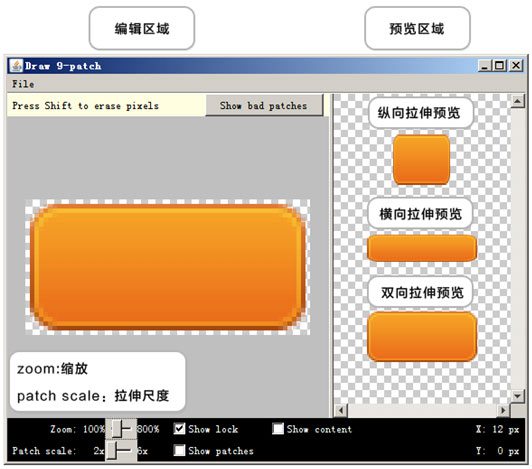Click the horizontally stretched preview image
The image size is (532, 469).
tap(422, 248)
